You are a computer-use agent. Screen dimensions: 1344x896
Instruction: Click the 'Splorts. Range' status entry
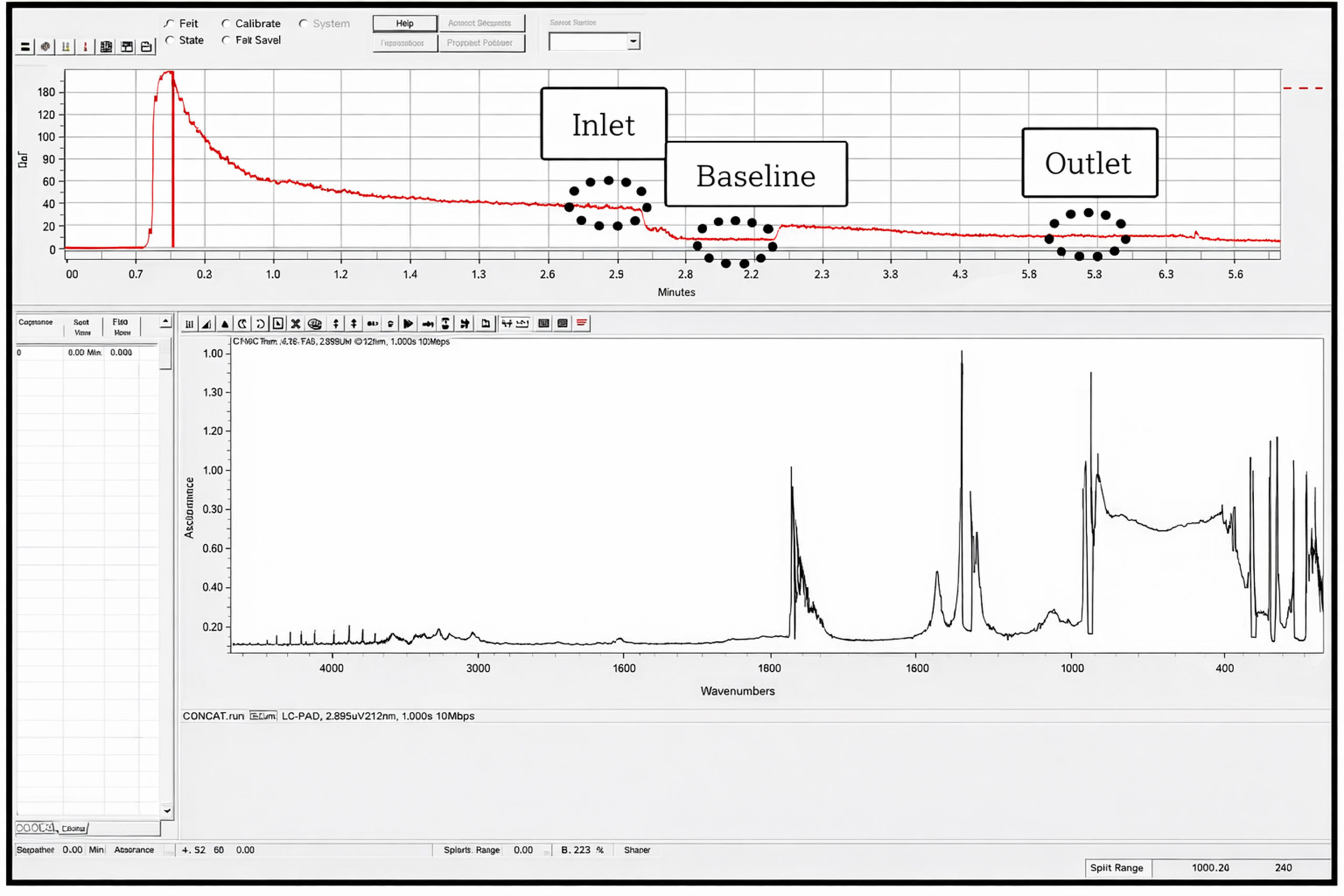(x=471, y=850)
